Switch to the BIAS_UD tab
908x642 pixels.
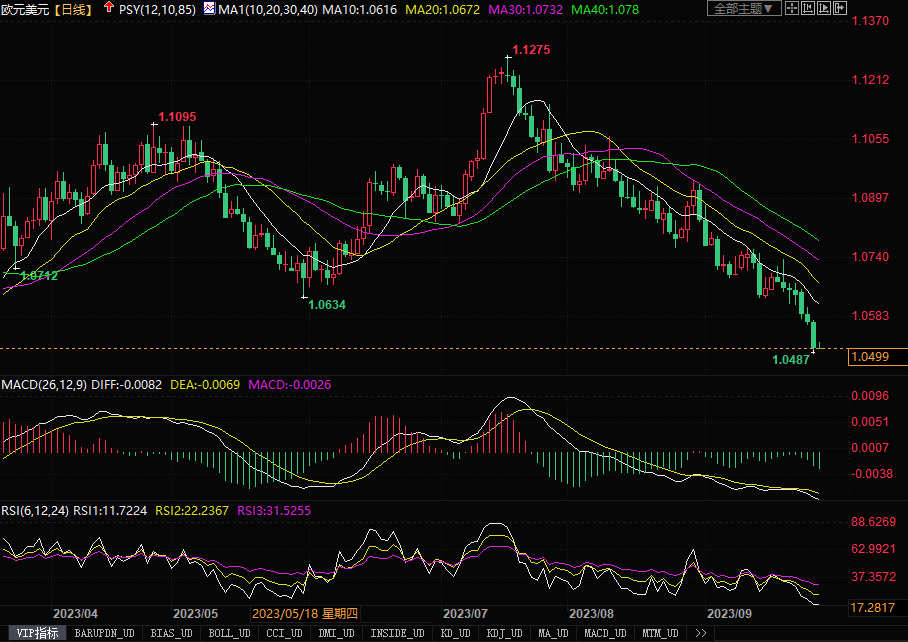point(170,633)
